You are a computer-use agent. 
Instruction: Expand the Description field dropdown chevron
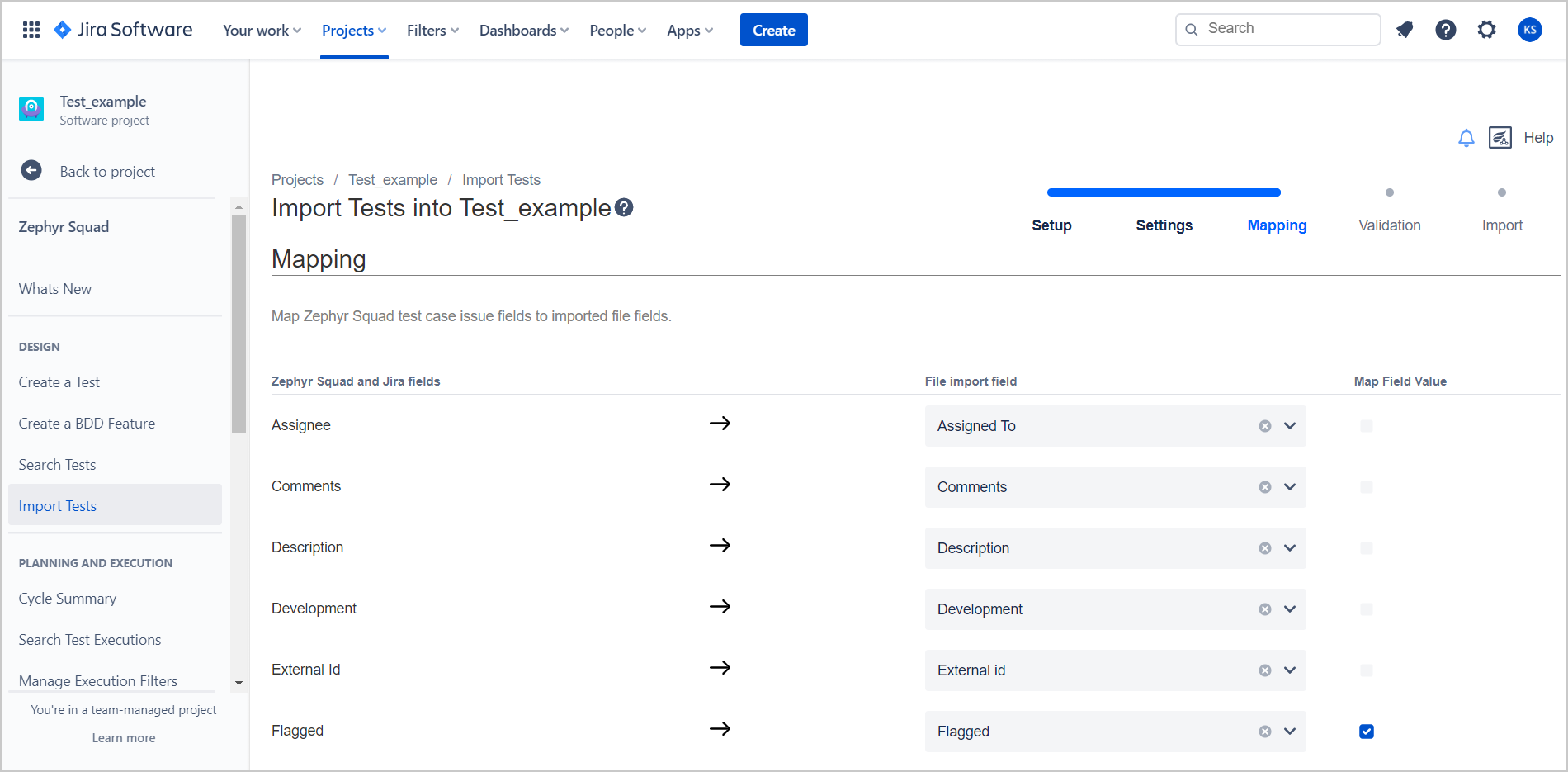(x=1290, y=548)
